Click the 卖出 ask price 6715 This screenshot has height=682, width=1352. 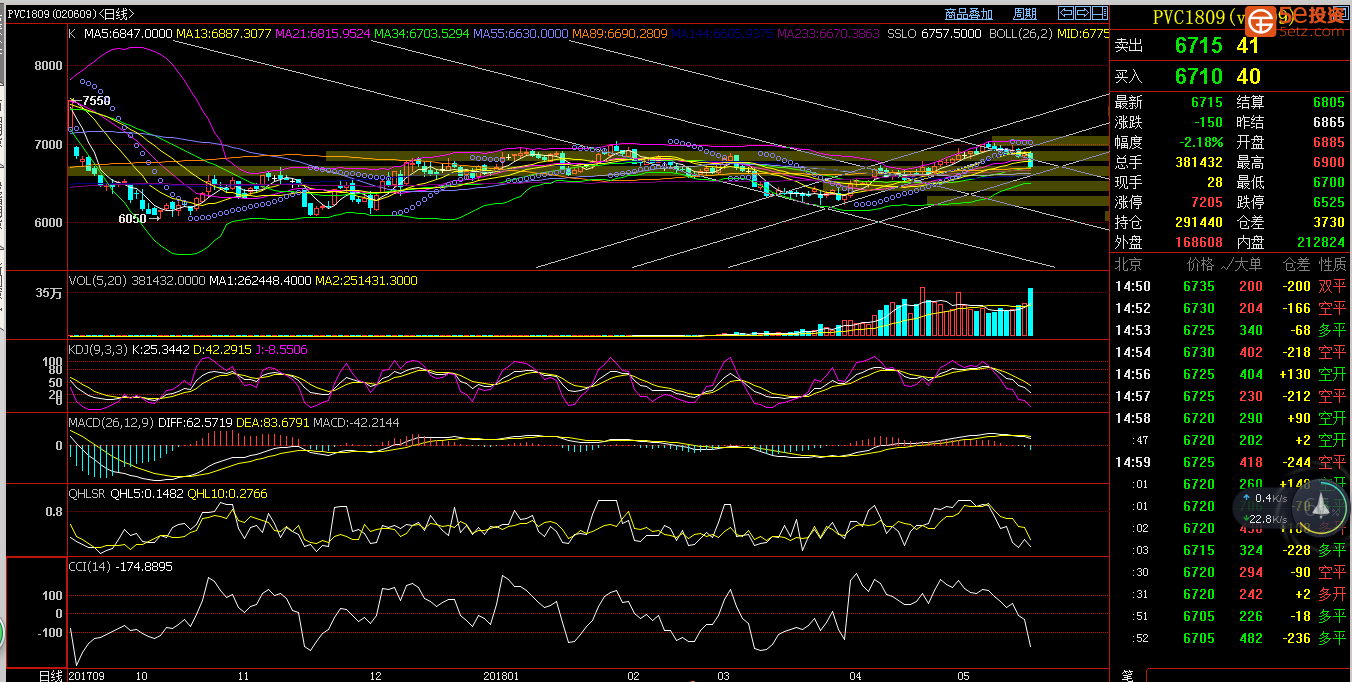click(x=1198, y=46)
